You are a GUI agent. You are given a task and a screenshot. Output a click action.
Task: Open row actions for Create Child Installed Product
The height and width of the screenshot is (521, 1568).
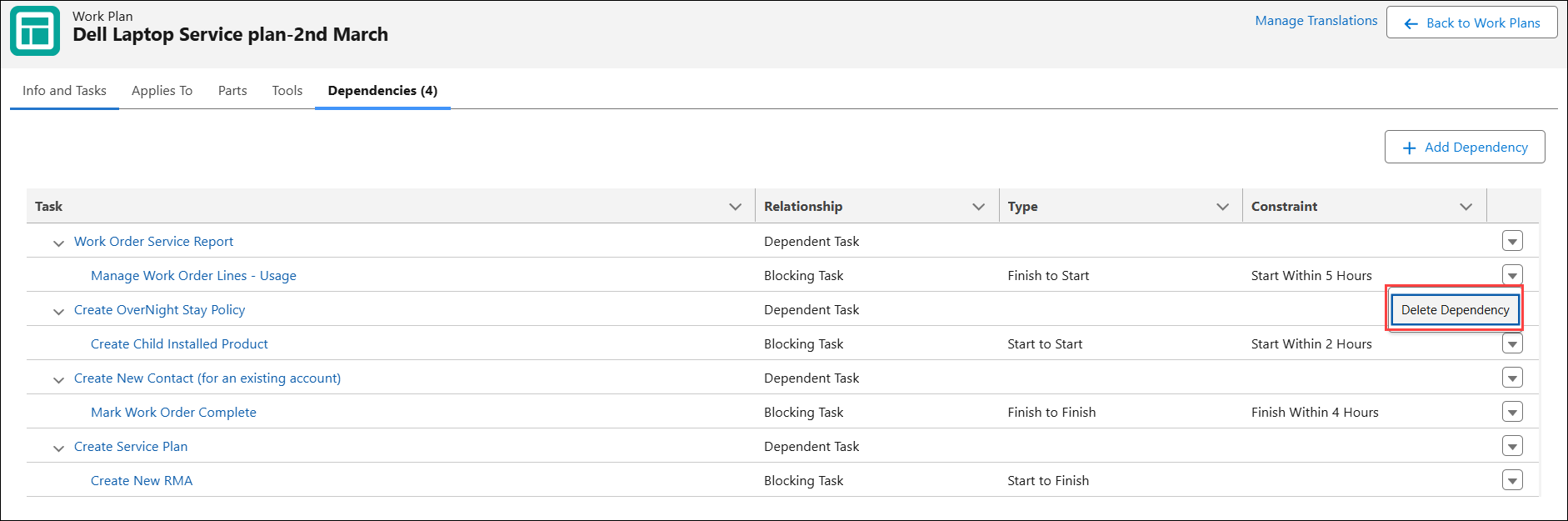pyautogui.click(x=1512, y=343)
